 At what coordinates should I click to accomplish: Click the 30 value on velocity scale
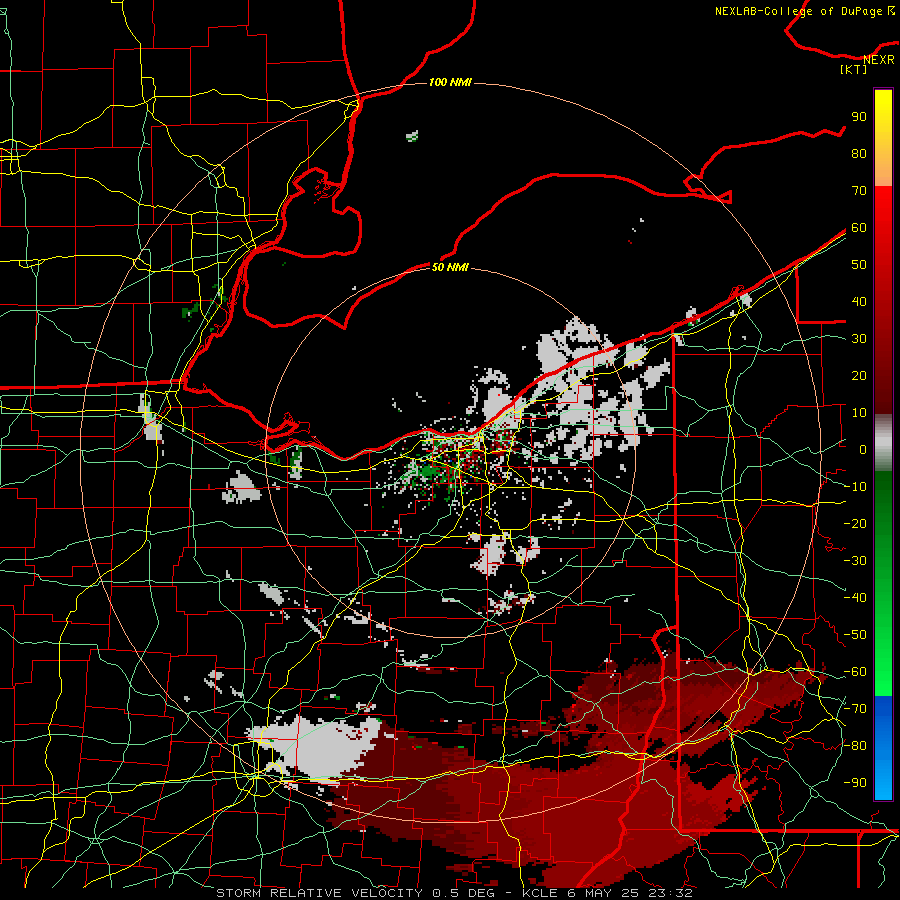pyautogui.click(x=859, y=339)
